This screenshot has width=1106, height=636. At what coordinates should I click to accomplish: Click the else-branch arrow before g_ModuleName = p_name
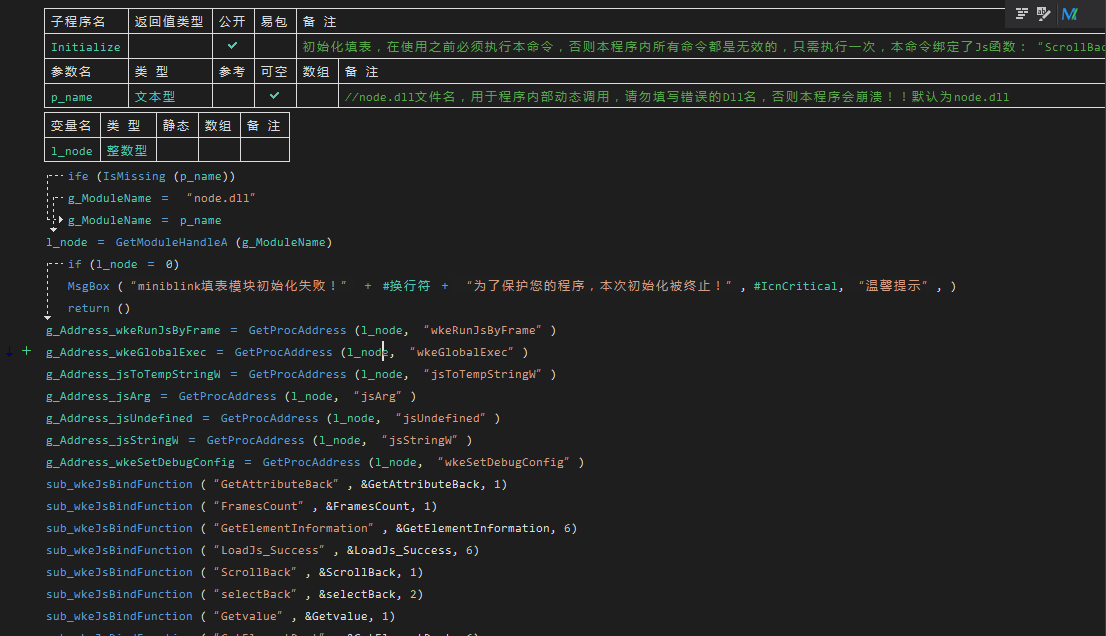(x=59, y=220)
